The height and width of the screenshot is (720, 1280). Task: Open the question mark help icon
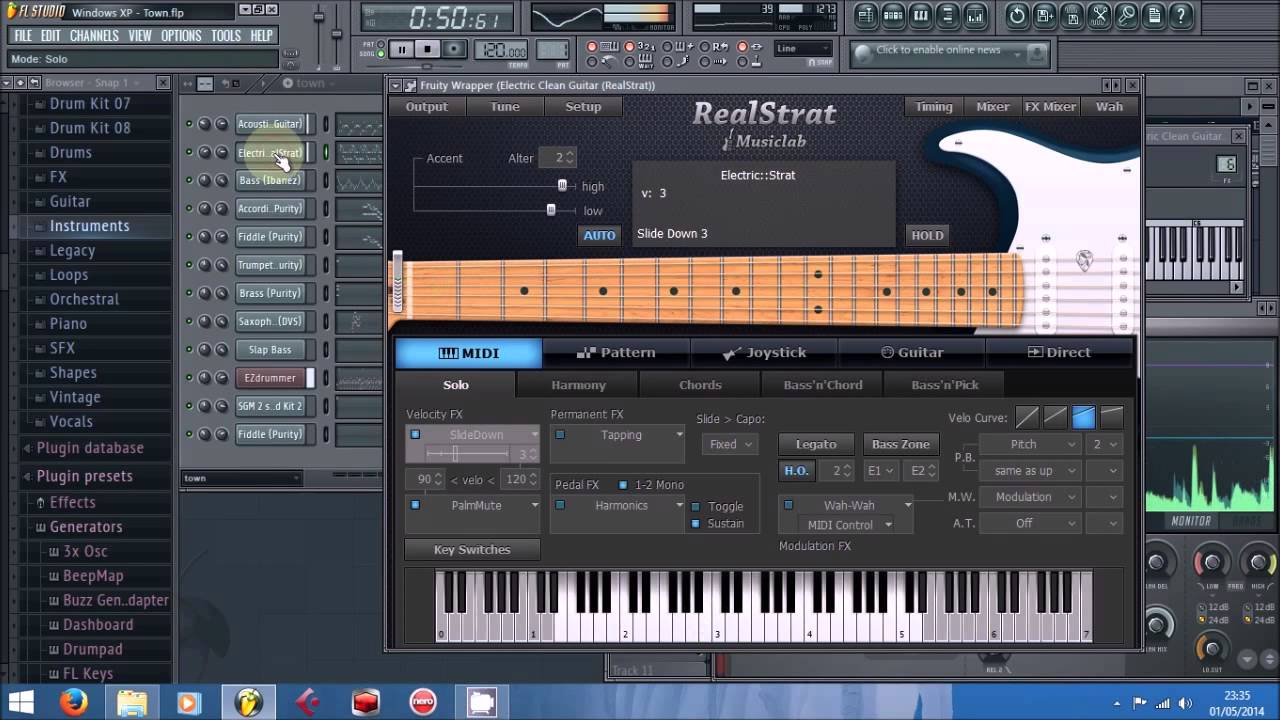pos(1180,15)
